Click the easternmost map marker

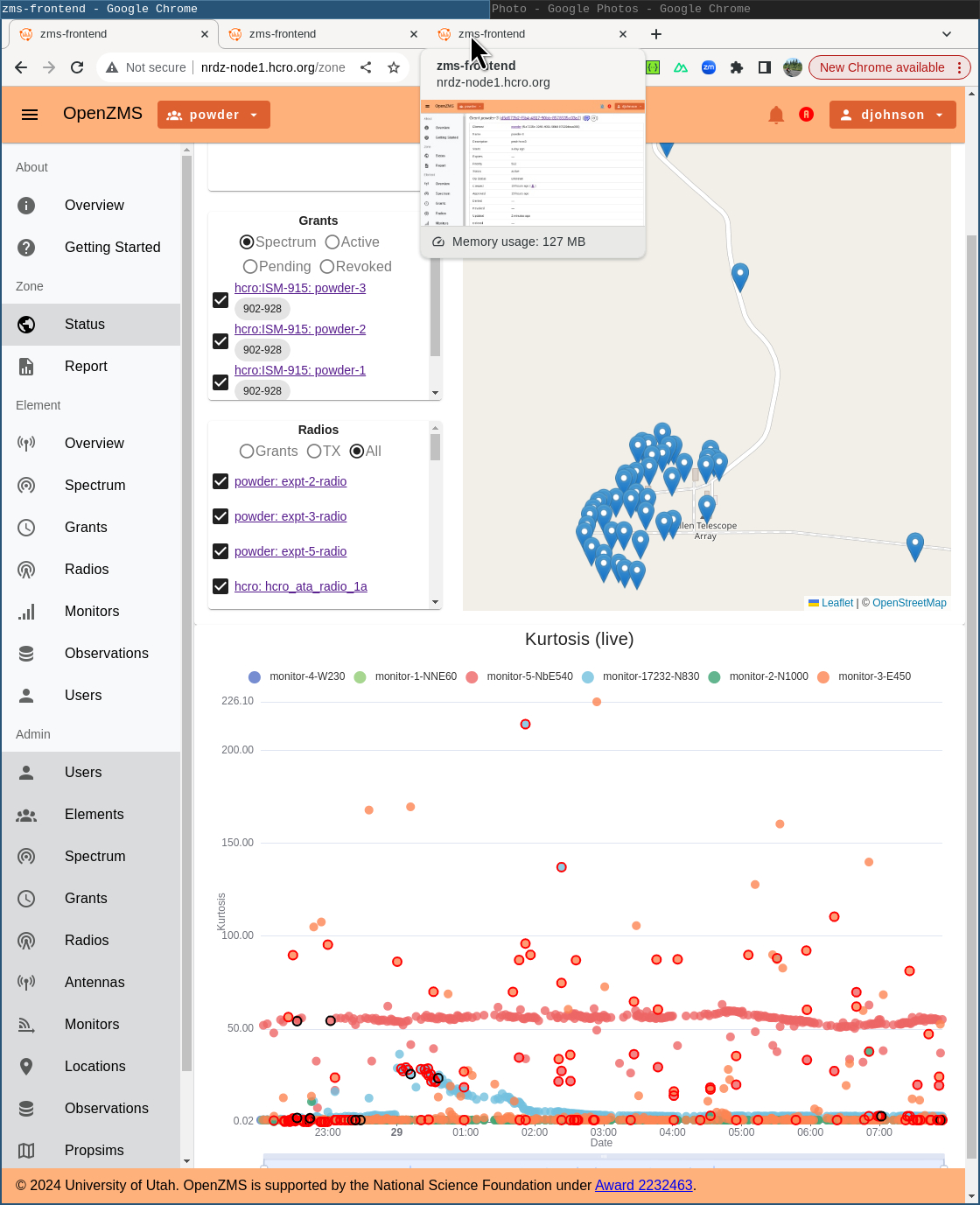click(x=915, y=546)
